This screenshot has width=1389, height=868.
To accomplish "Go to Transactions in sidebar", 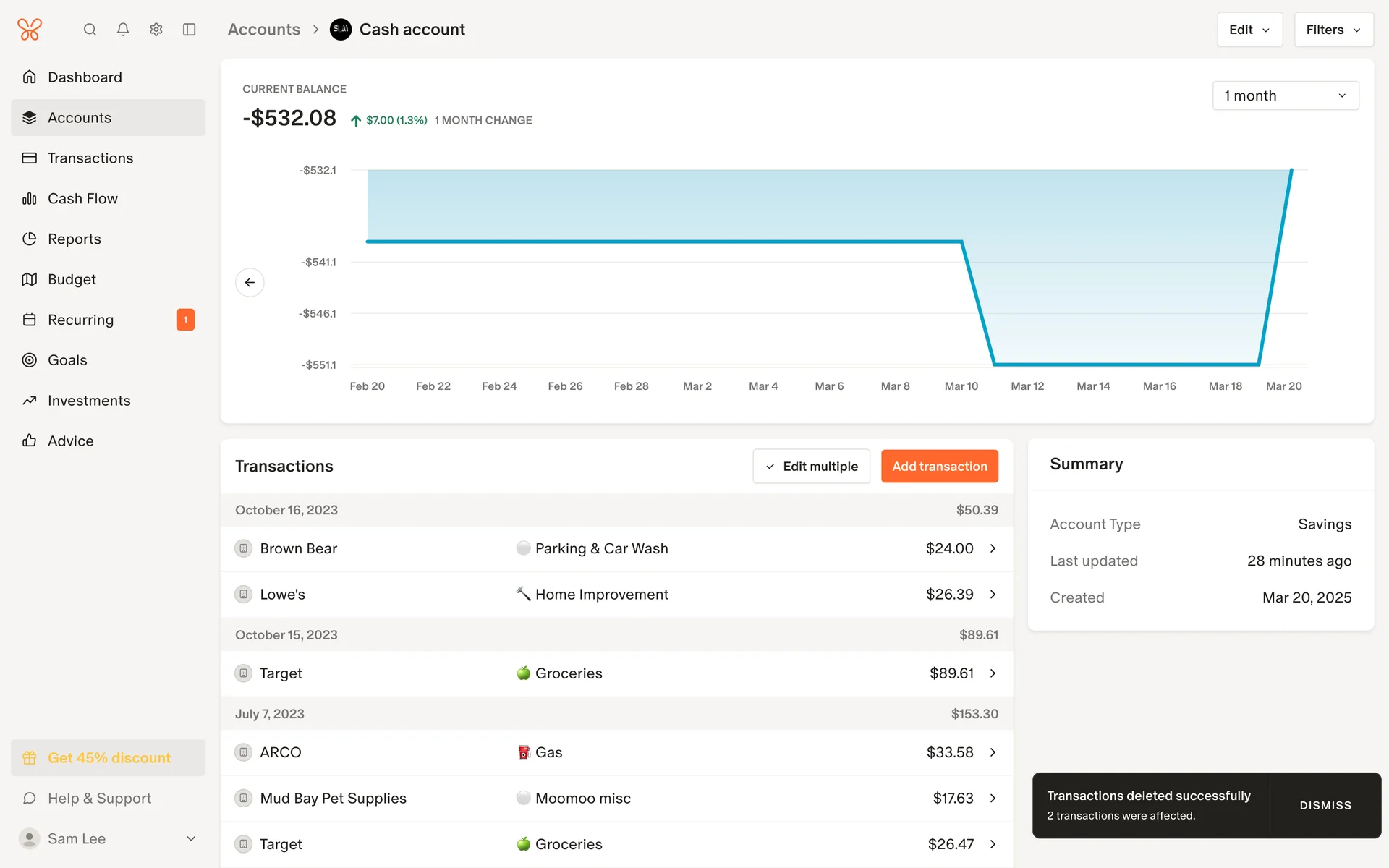I will [x=90, y=158].
